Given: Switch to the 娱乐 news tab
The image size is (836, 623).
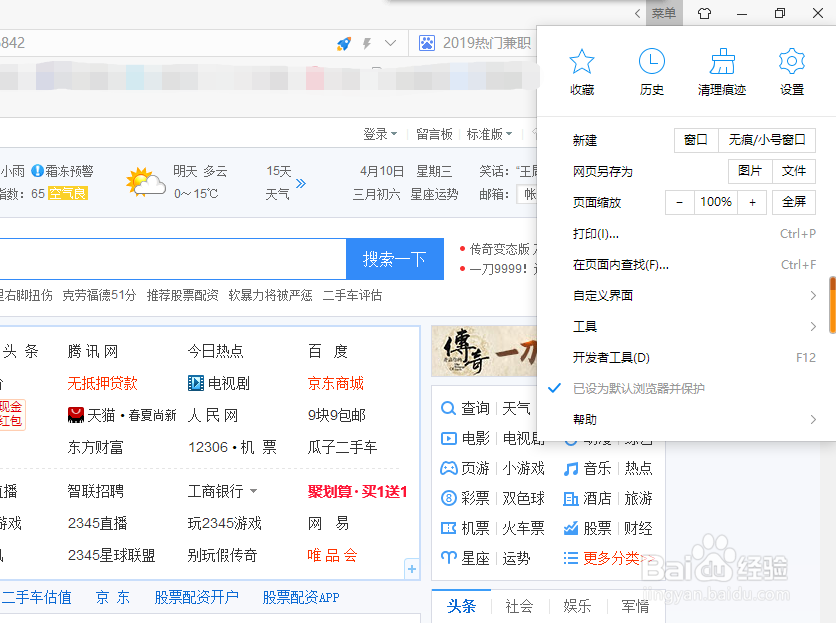Looking at the screenshot, I should (577, 606).
